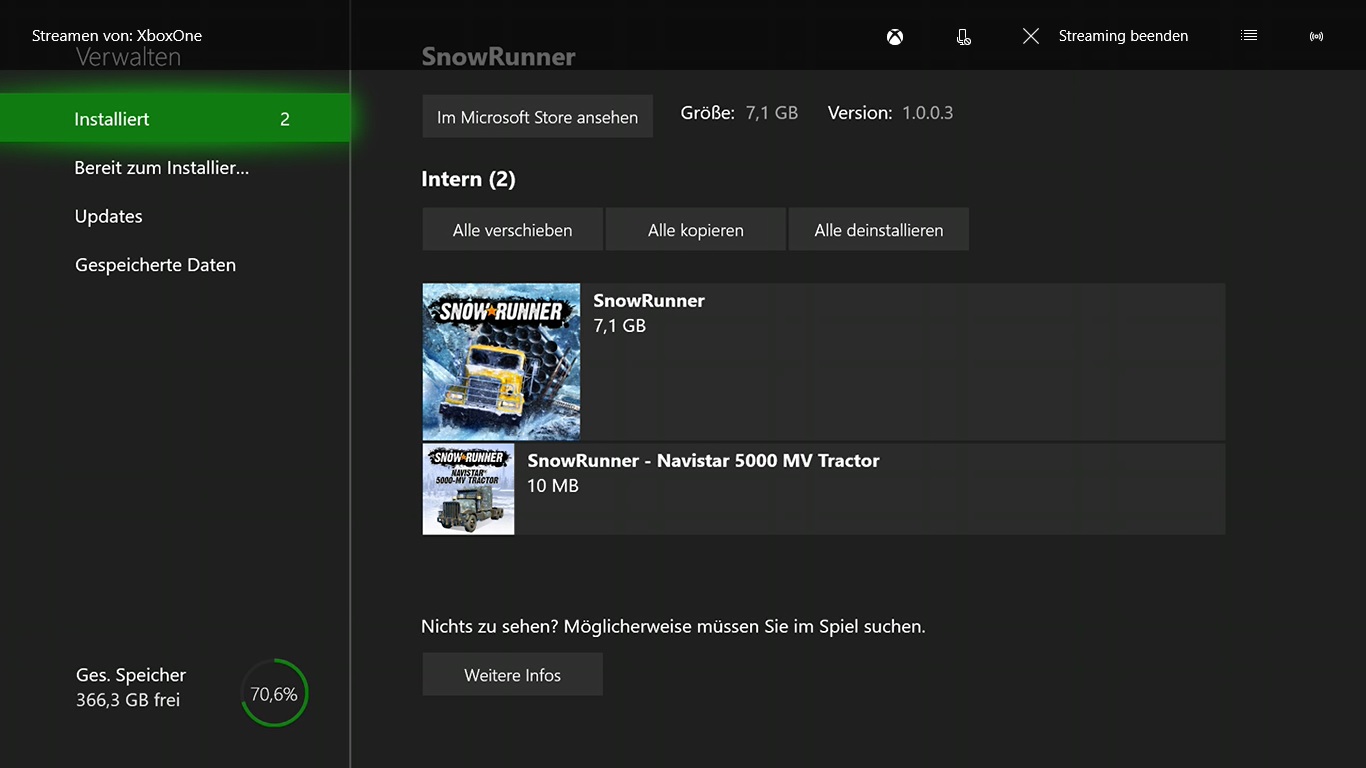
Task: Click the SnowRunner page heading
Action: [498, 57]
